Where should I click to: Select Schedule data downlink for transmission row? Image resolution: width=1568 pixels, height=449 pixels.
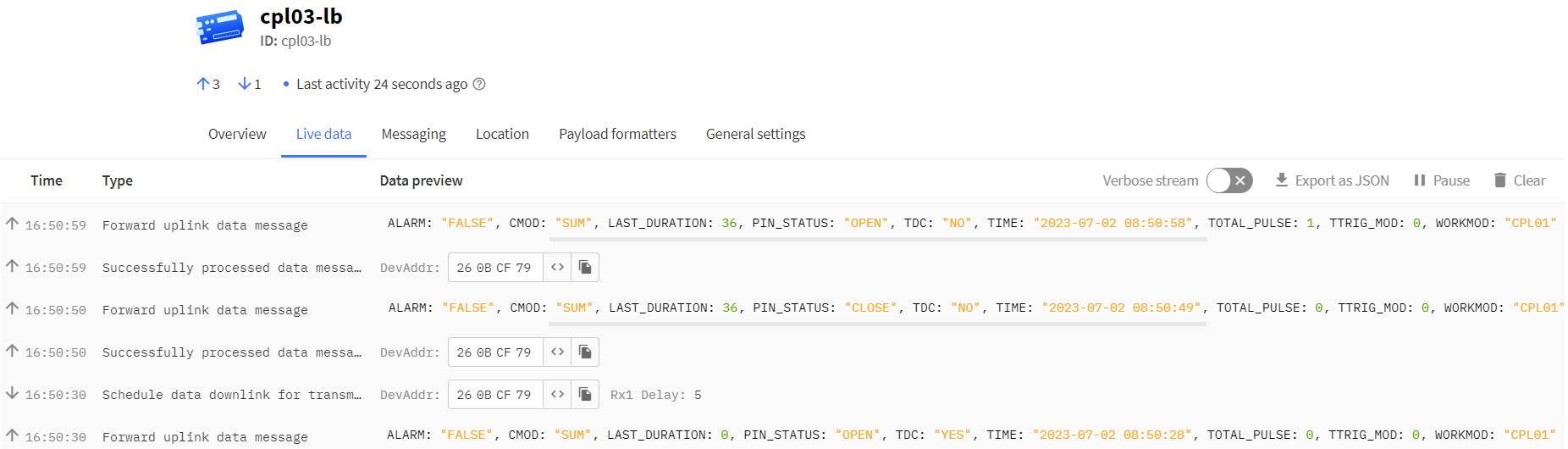pyautogui.click(x=231, y=395)
